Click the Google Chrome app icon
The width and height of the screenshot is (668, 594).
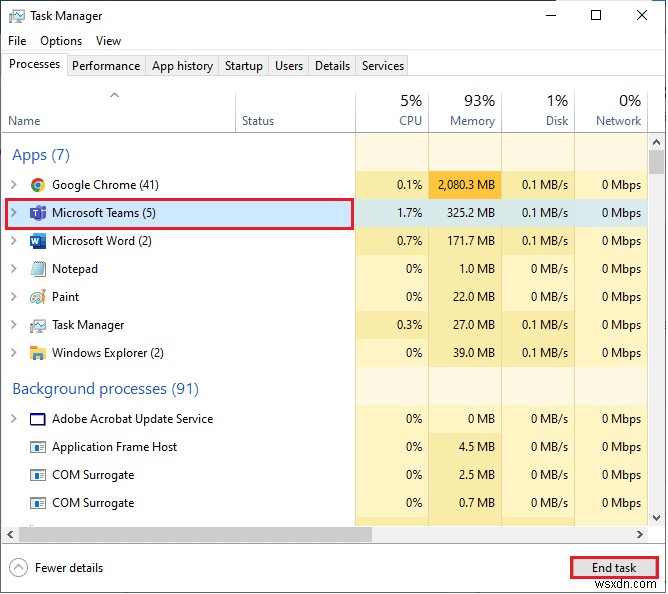click(38, 185)
